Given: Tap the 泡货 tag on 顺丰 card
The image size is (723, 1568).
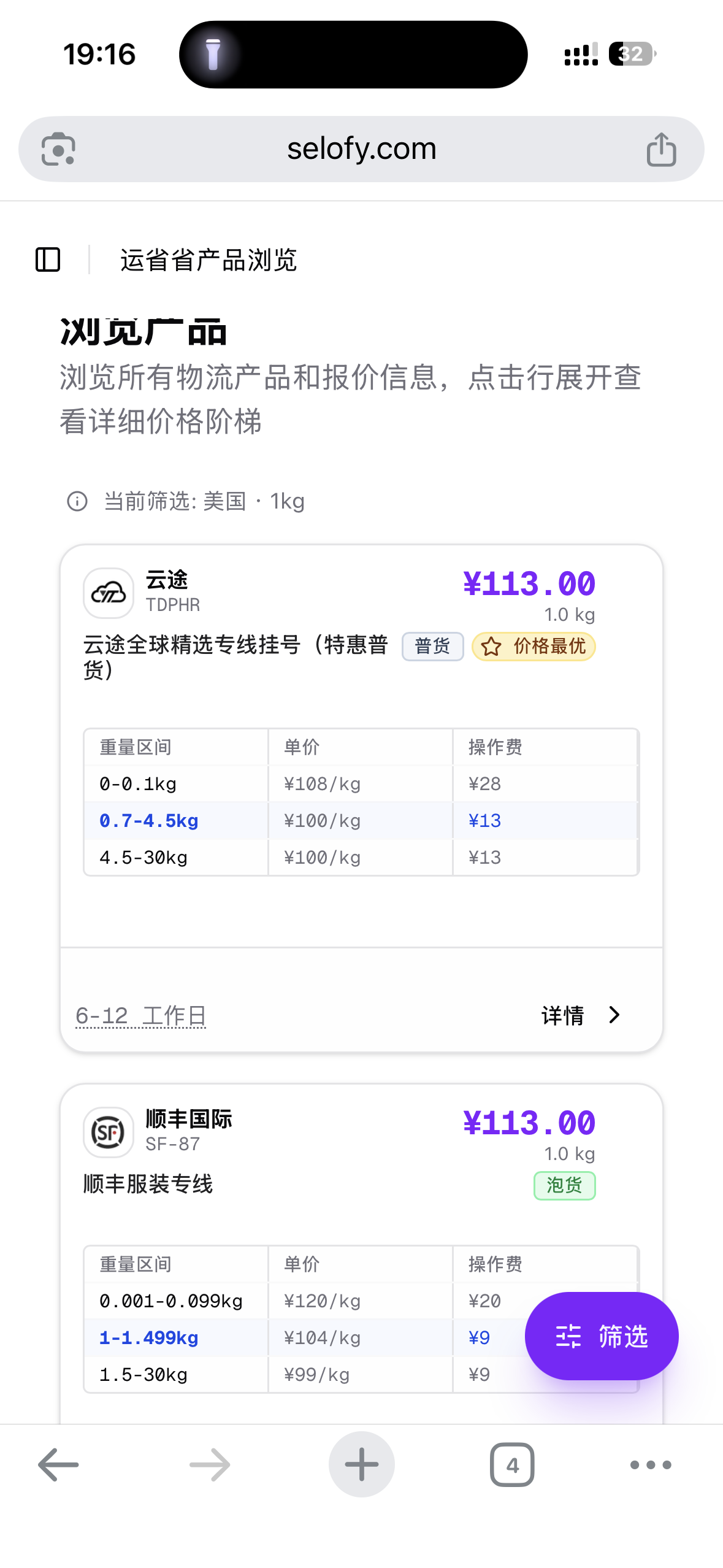Looking at the screenshot, I should pos(564,1185).
